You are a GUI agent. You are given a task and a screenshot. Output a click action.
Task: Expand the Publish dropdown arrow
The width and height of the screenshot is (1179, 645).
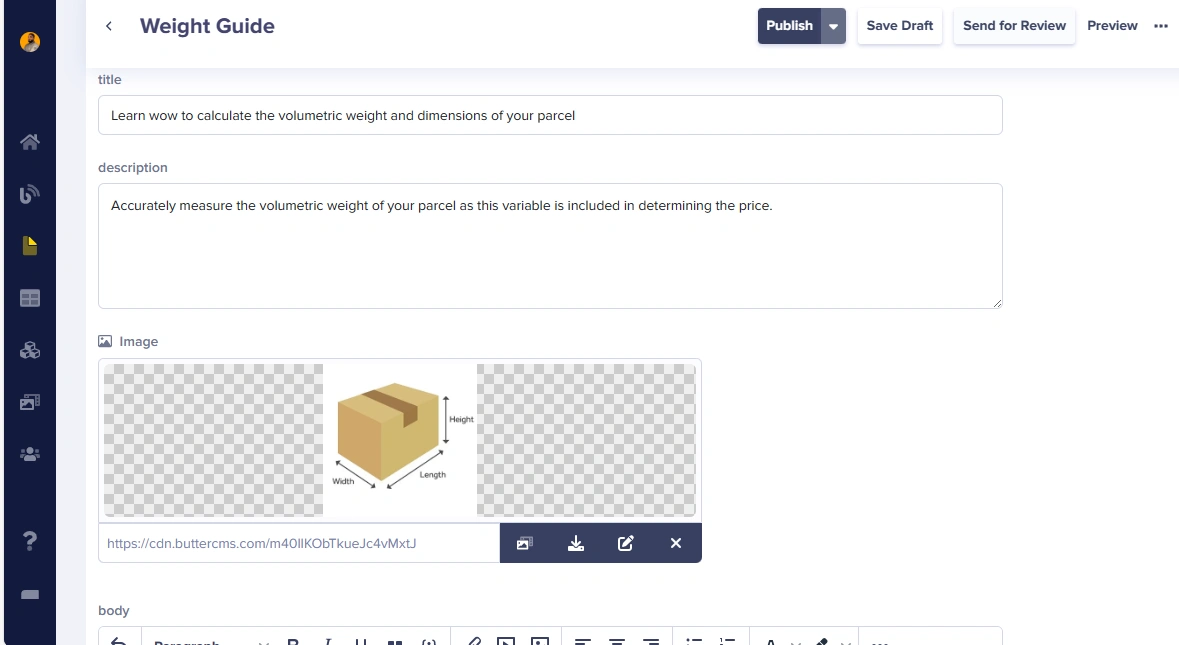pos(833,26)
